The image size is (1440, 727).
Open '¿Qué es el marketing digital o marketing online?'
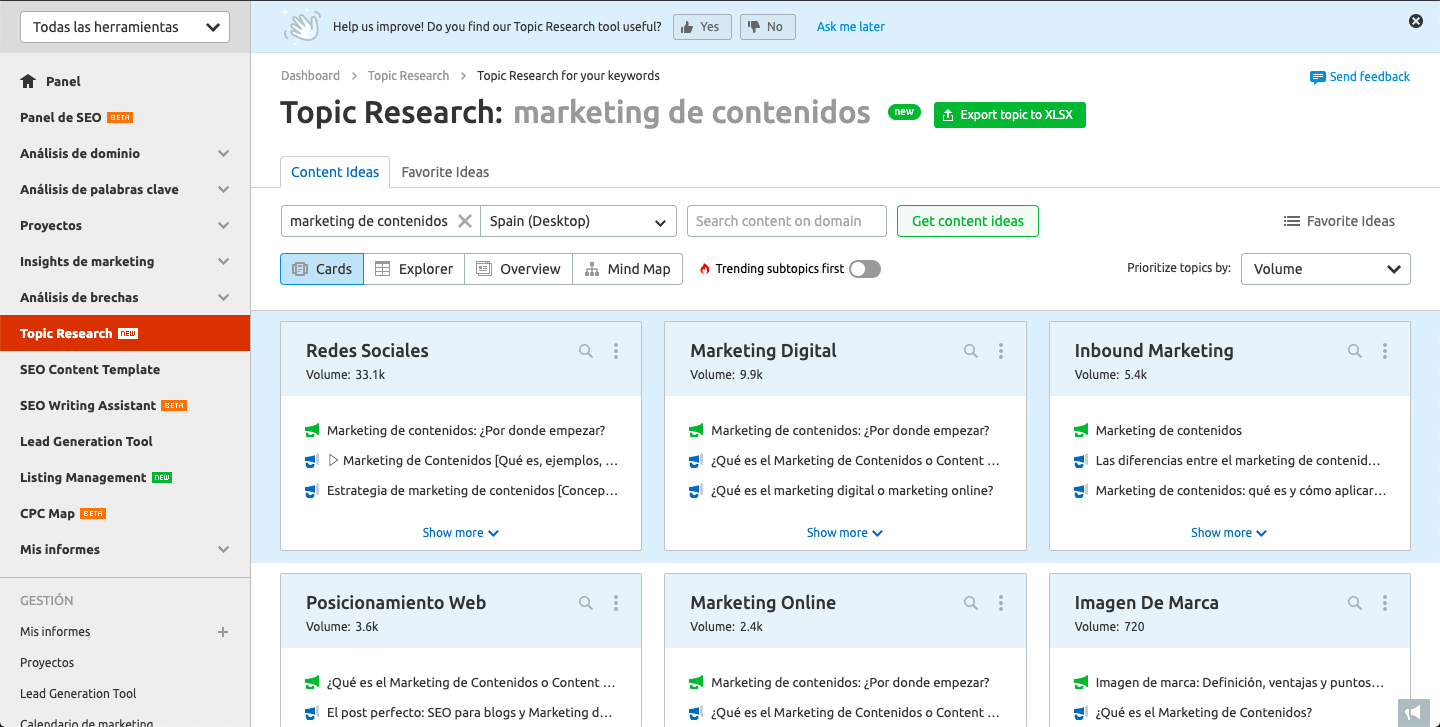[852, 491]
